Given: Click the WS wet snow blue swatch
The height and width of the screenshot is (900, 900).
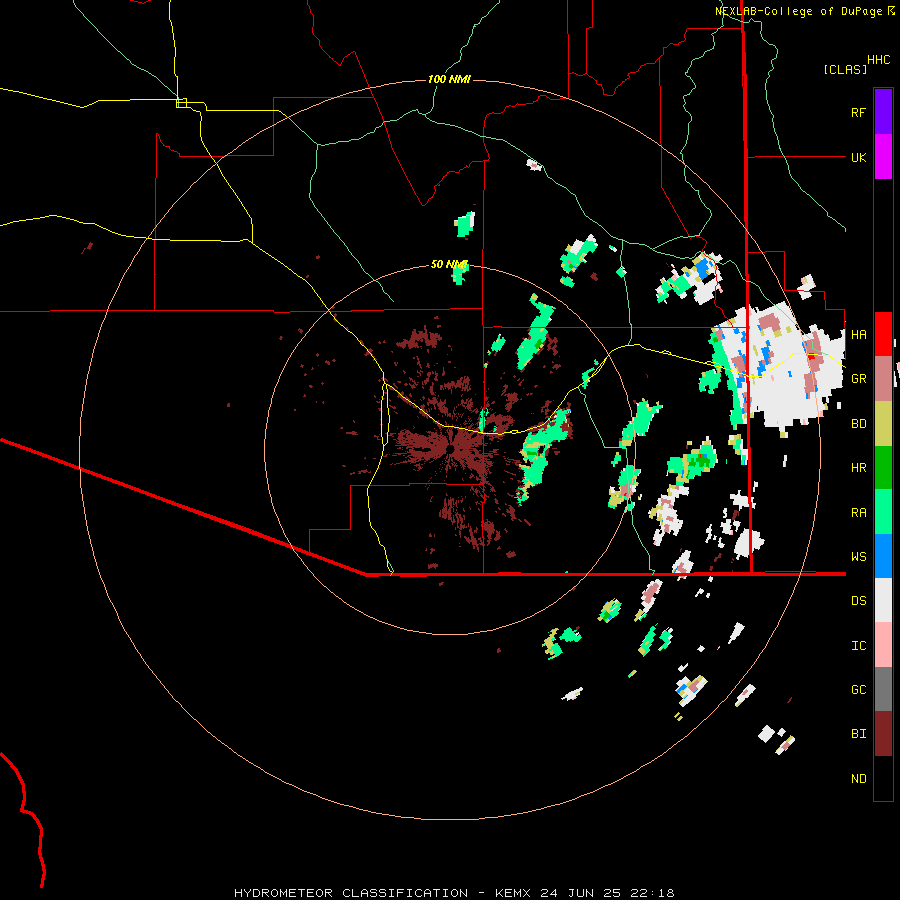Looking at the screenshot, I should (883, 556).
